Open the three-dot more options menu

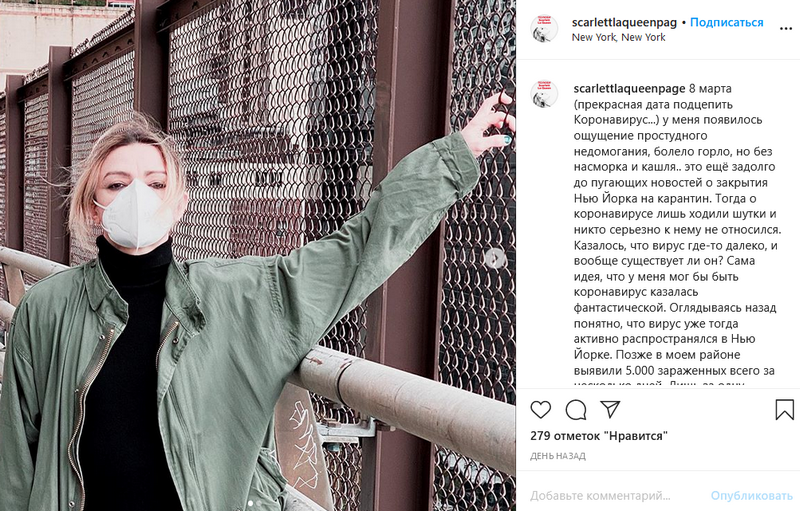pyautogui.click(x=786, y=29)
